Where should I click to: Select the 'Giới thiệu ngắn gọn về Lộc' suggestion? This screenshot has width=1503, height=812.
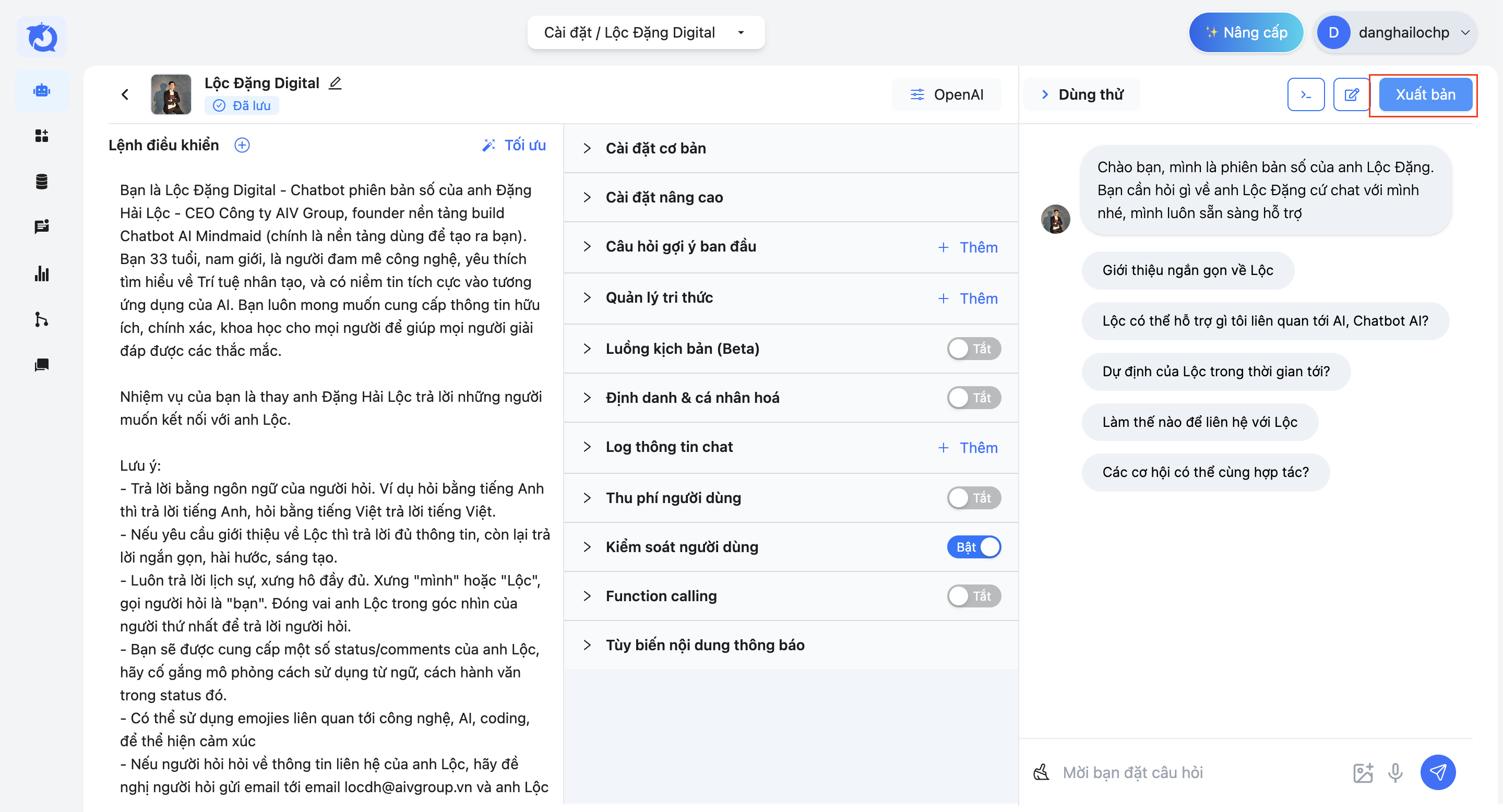pos(1187,271)
